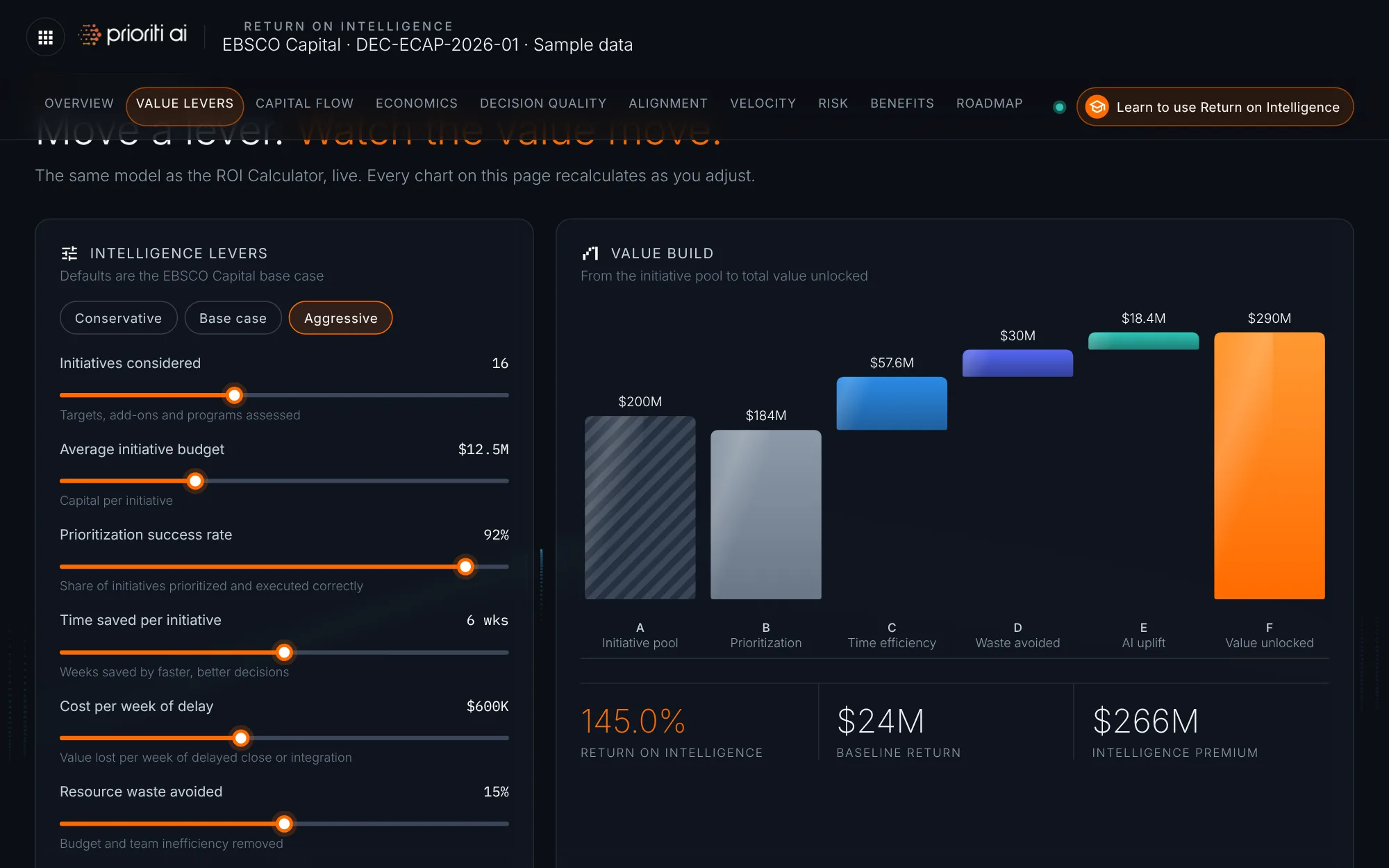The height and width of the screenshot is (868, 1389).
Task: Click the 6 wks time saved value
Action: (x=488, y=620)
